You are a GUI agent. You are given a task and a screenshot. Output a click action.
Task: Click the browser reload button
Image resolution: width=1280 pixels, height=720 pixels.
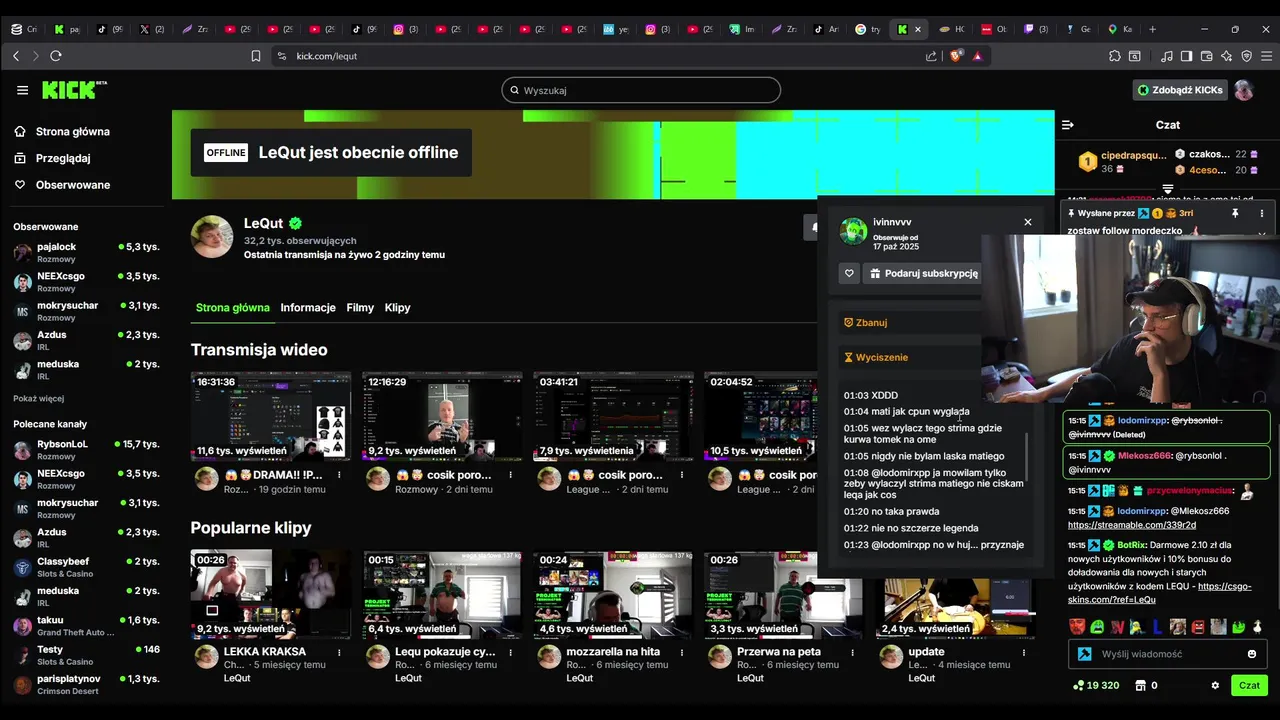tap(56, 56)
